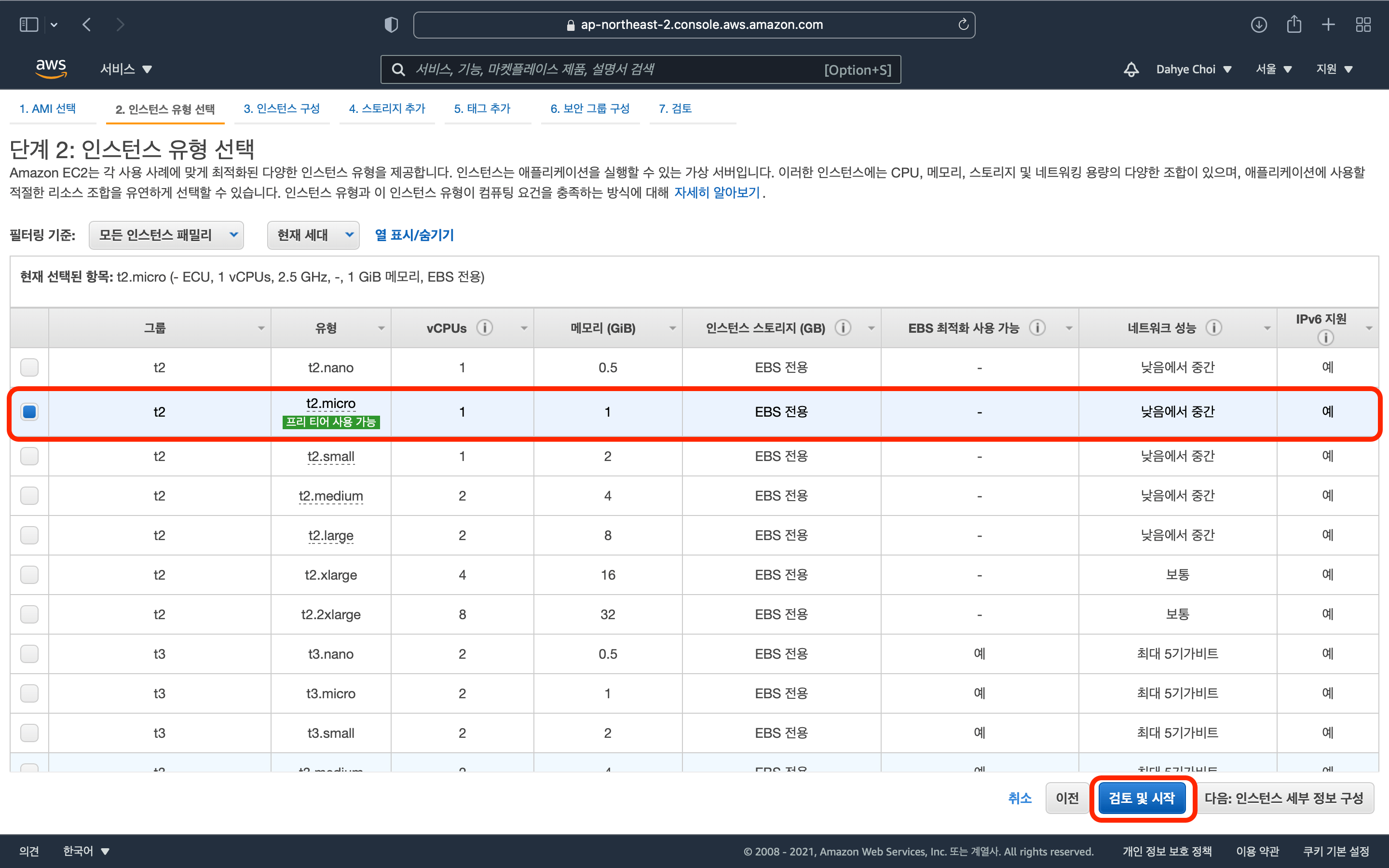Go to step 6. 보안 그룹 구성 tab

590,108
